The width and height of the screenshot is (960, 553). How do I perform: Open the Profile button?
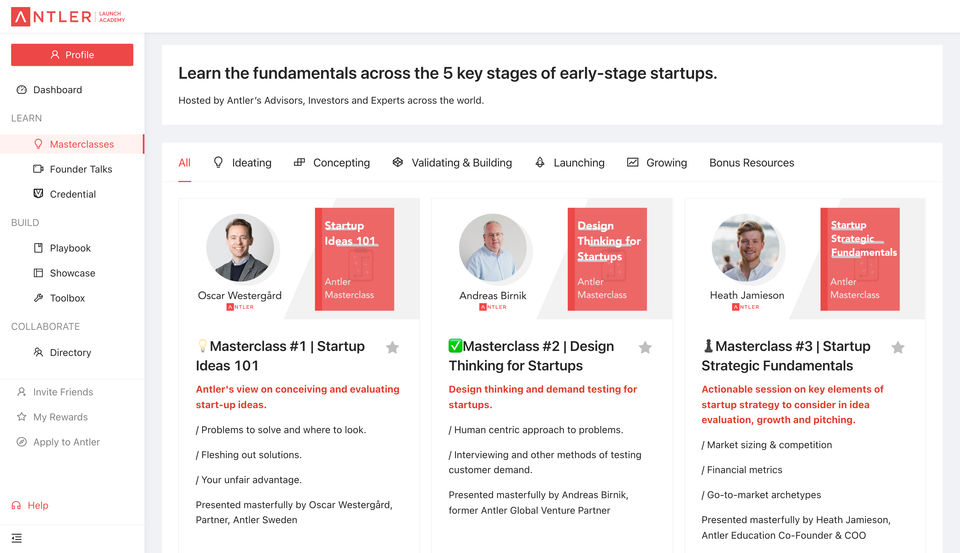click(72, 55)
